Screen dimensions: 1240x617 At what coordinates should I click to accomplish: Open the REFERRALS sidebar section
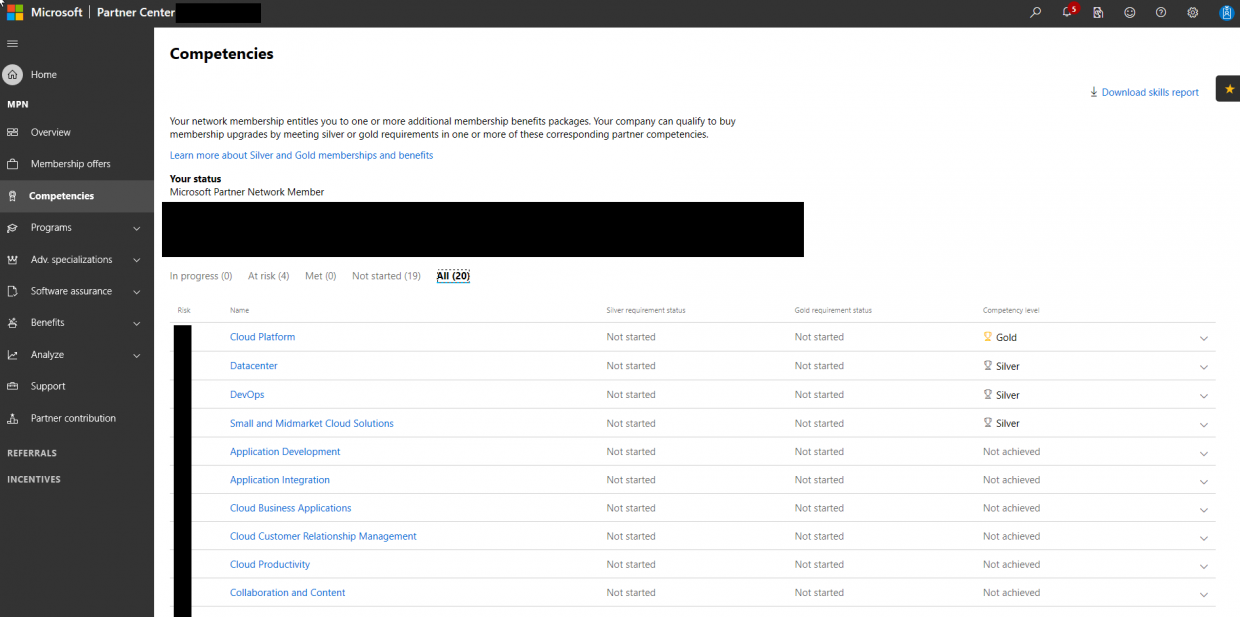tap(32, 453)
